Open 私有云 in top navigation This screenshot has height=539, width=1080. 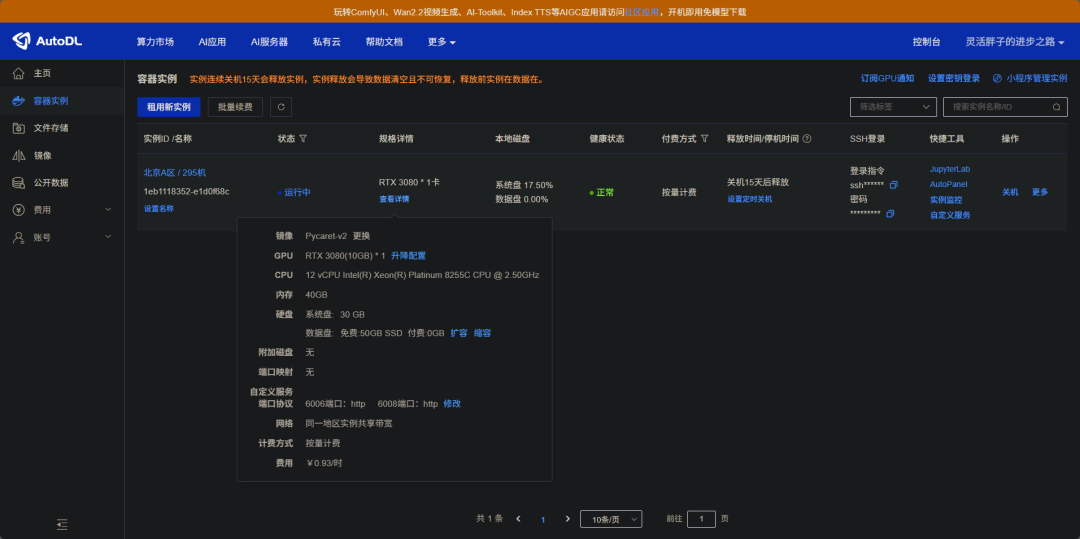coord(326,42)
